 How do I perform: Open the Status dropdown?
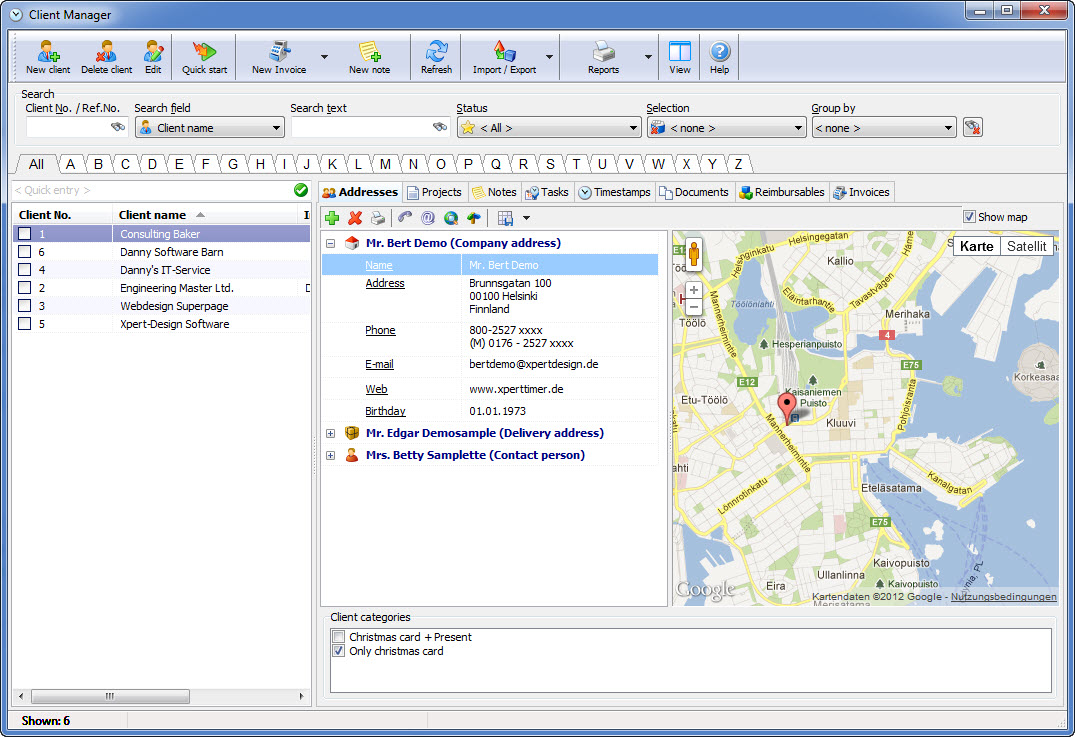pyautogui.click(x=549, y=128)
